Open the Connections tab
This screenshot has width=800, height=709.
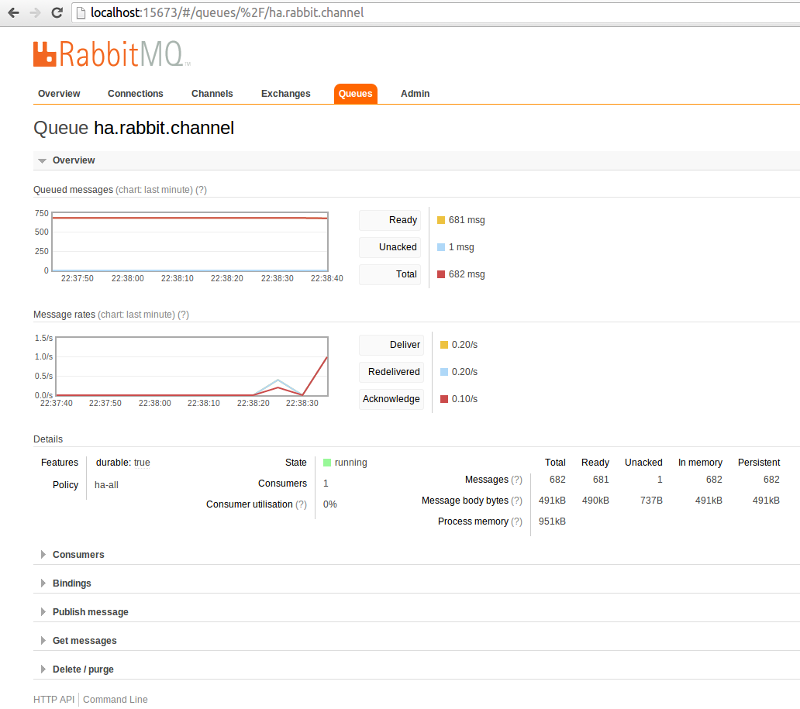point(135,94)
